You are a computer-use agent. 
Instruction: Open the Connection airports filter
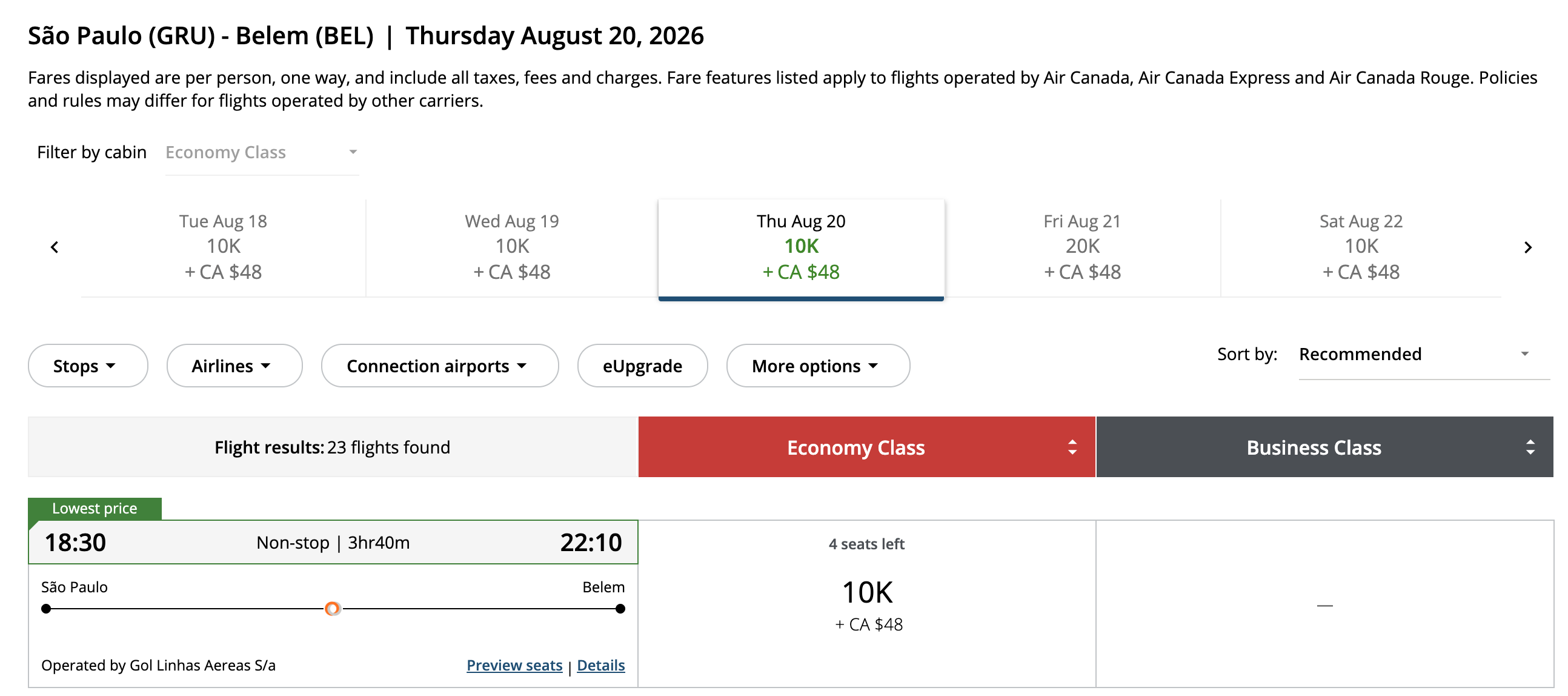(439, 366)
